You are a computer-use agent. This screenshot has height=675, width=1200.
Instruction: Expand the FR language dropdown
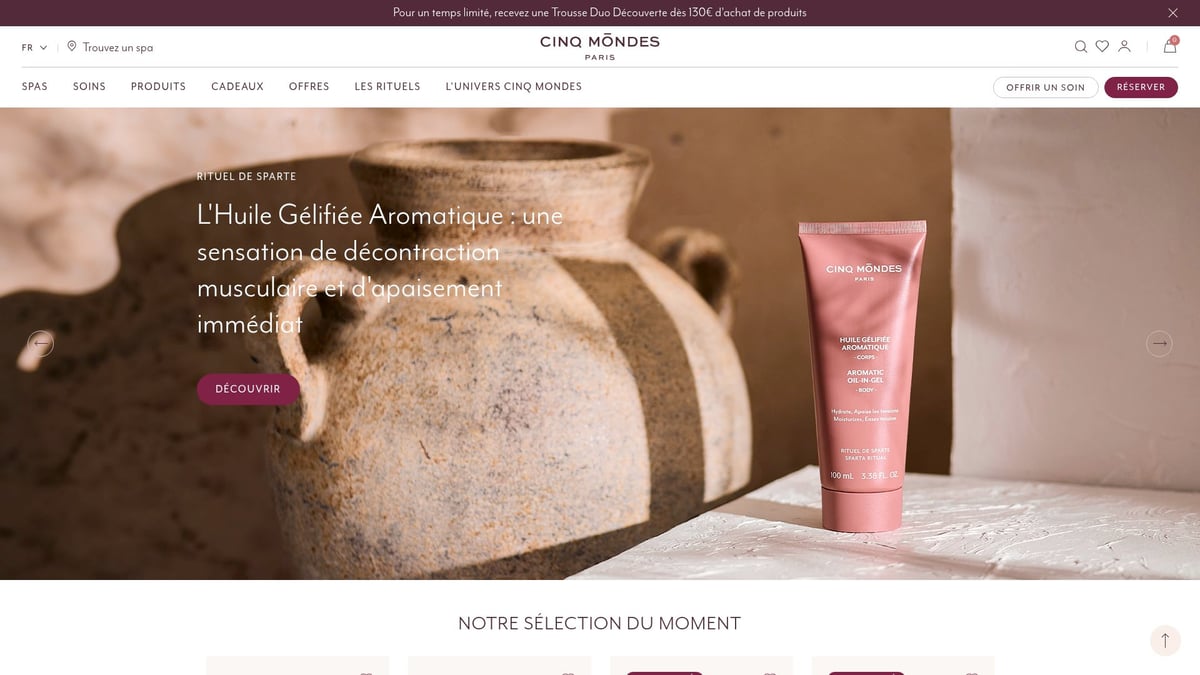34,47
